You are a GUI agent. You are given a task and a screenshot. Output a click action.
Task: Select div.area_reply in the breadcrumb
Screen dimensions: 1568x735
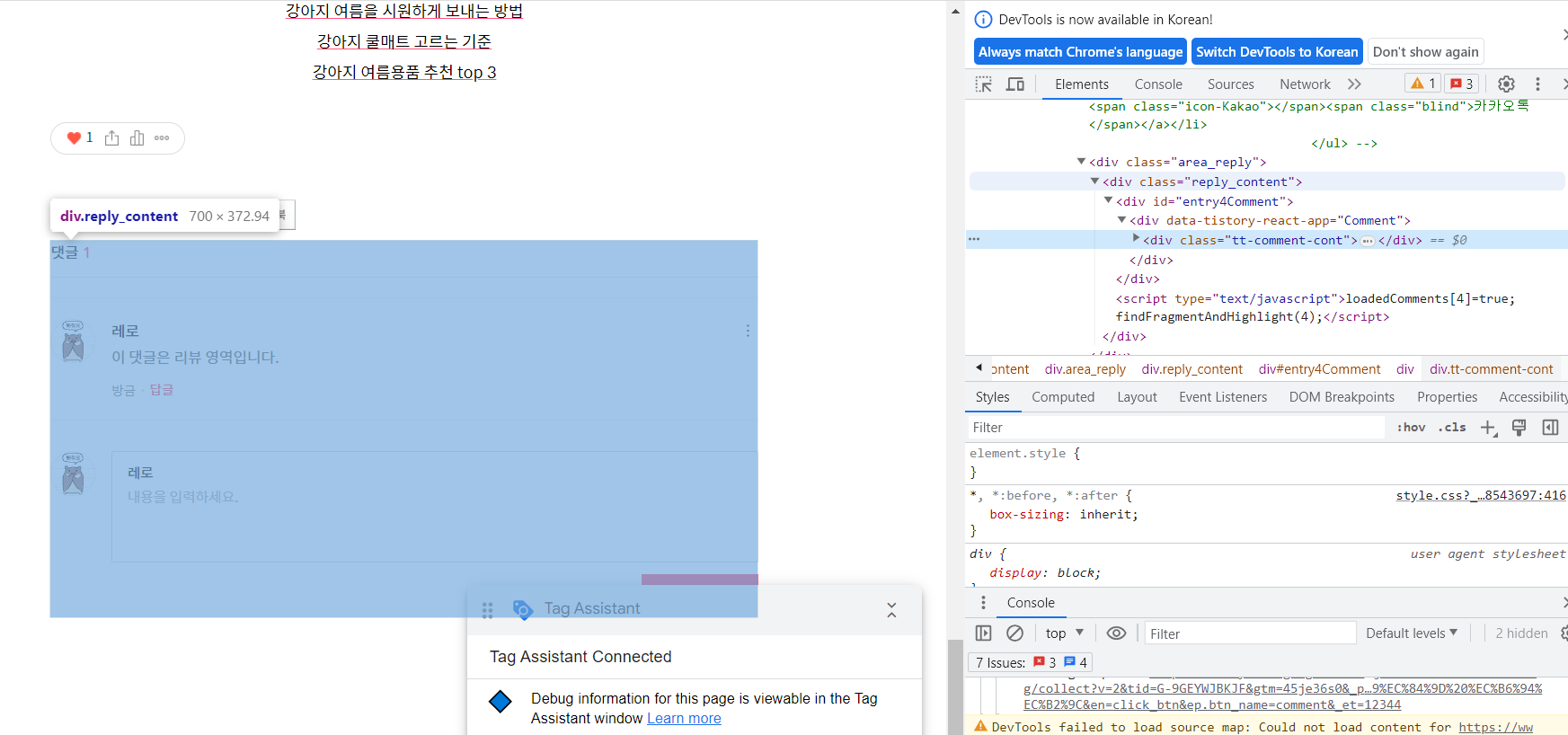click(1085, 369)
